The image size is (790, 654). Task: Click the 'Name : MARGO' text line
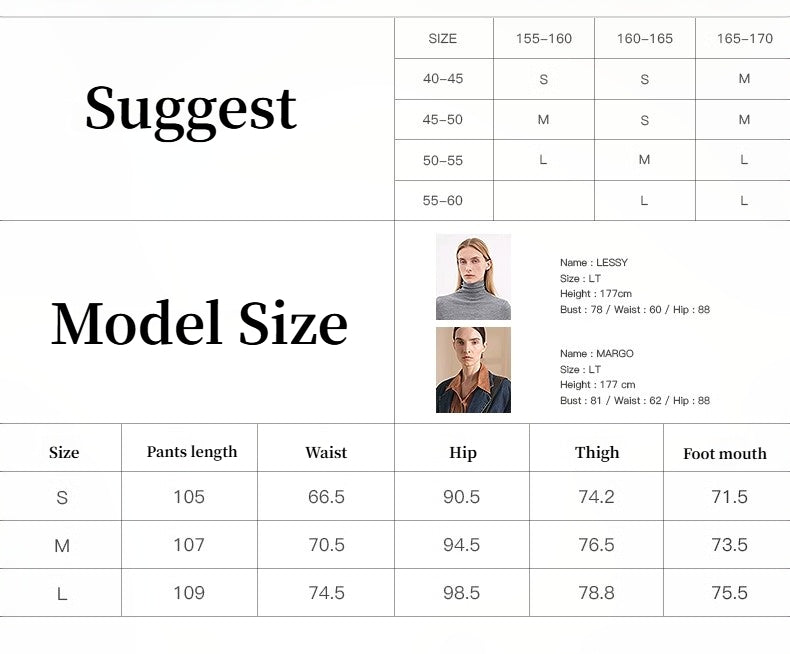point(597,354)
